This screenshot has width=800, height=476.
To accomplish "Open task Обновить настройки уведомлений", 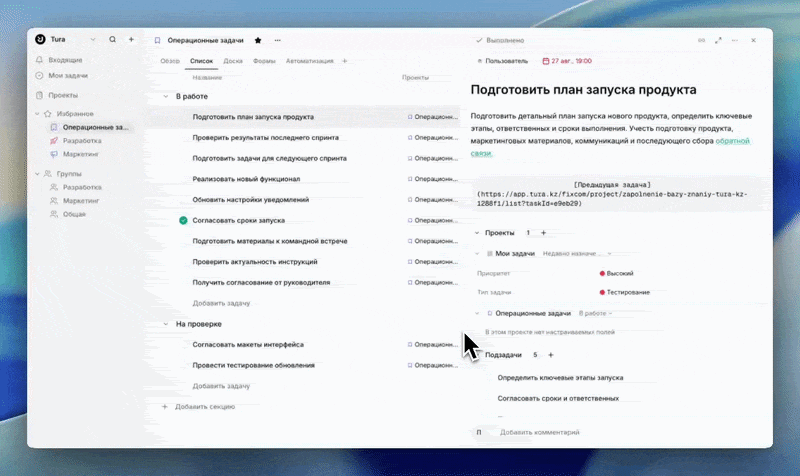I will [251, 199].
